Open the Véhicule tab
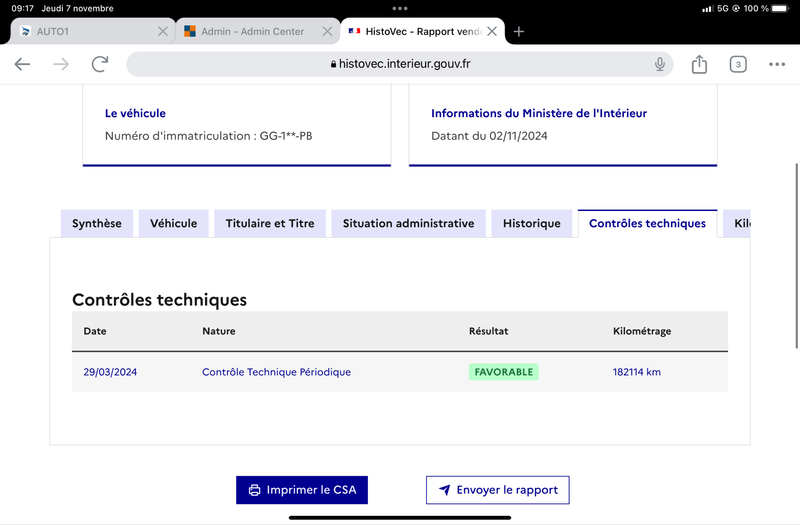Viewport: 800px width, 525px height. pos(173,223)
